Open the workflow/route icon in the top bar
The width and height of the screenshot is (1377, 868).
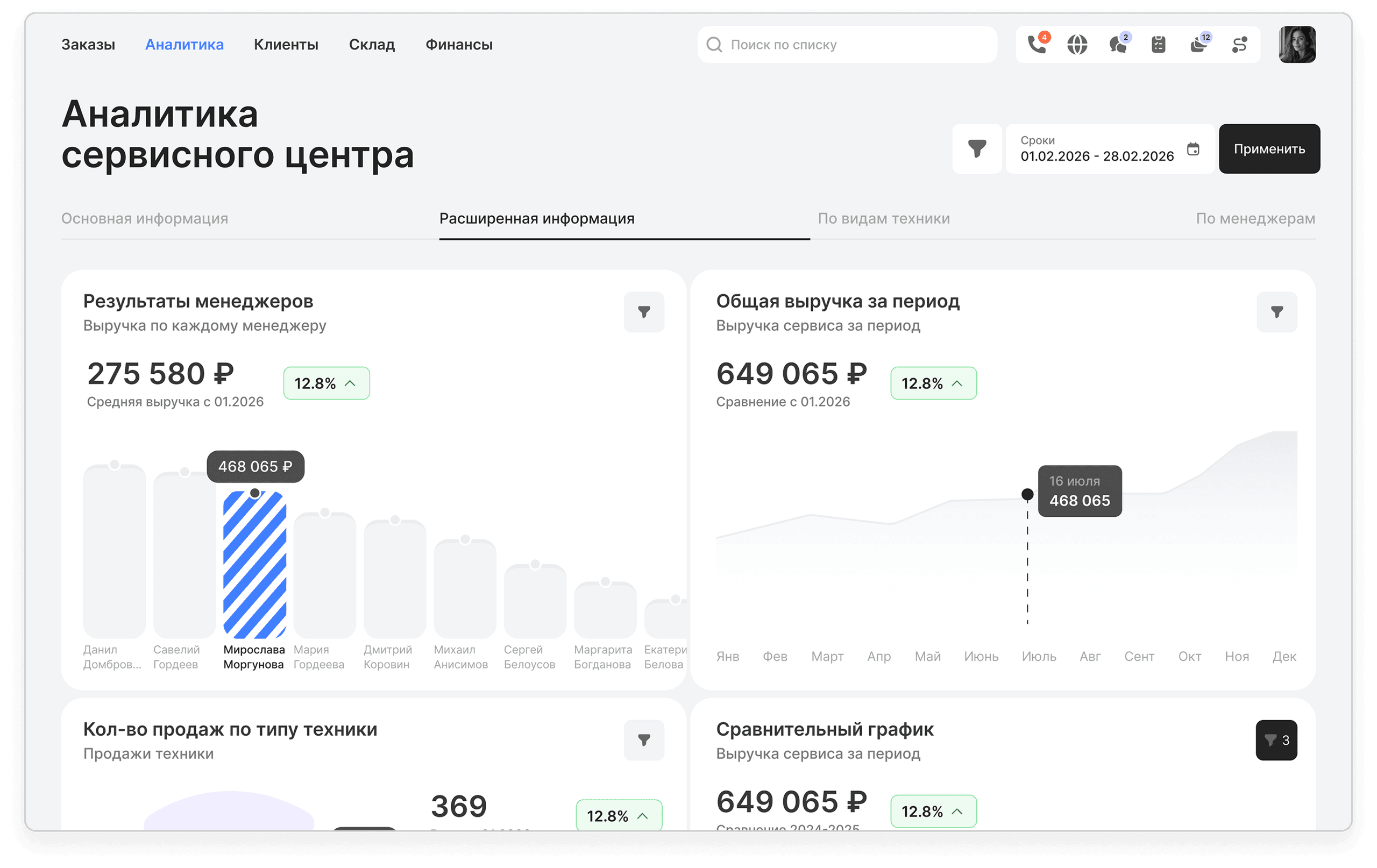(x=1239, y=45)
